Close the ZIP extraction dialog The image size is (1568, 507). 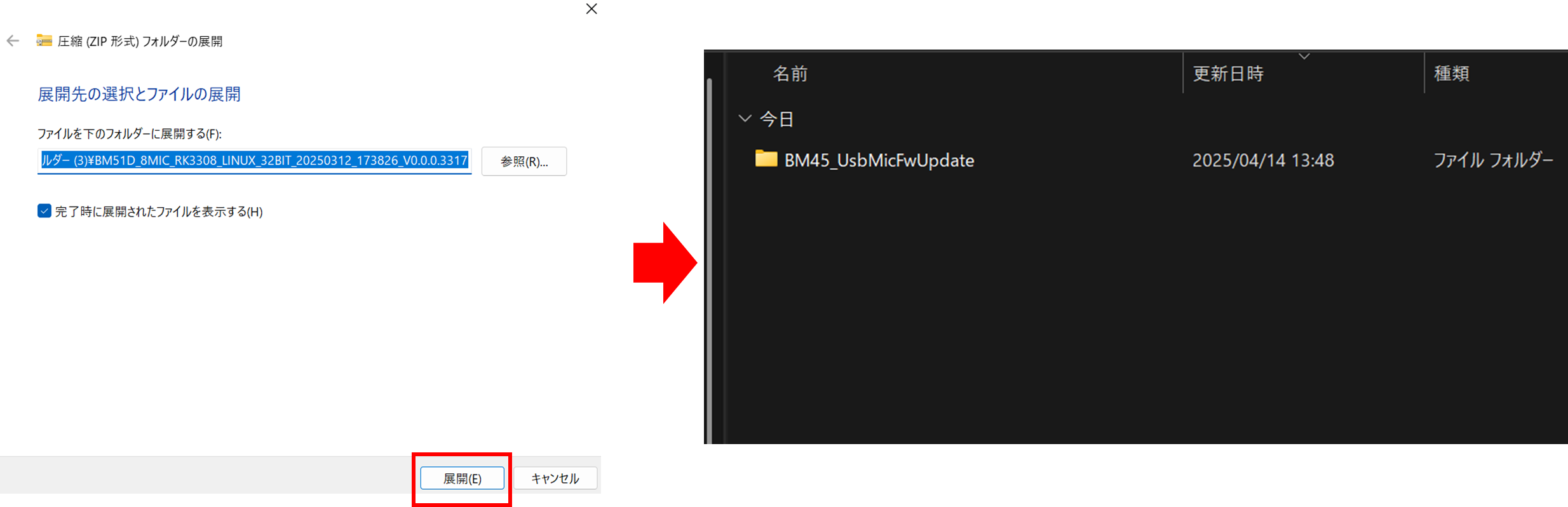(591, 9)
